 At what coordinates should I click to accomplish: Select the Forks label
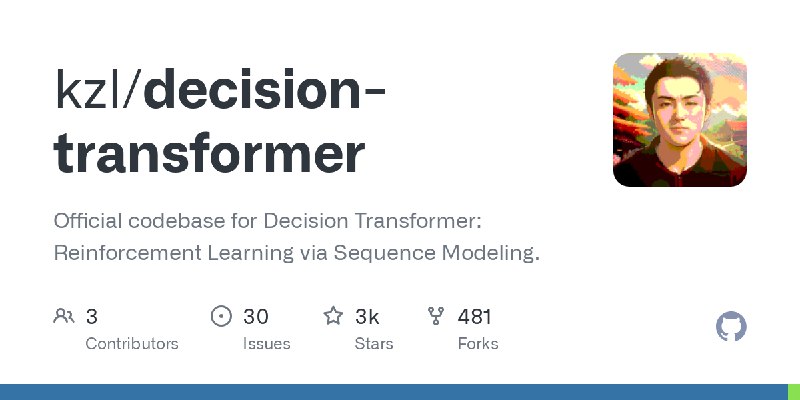478,344
